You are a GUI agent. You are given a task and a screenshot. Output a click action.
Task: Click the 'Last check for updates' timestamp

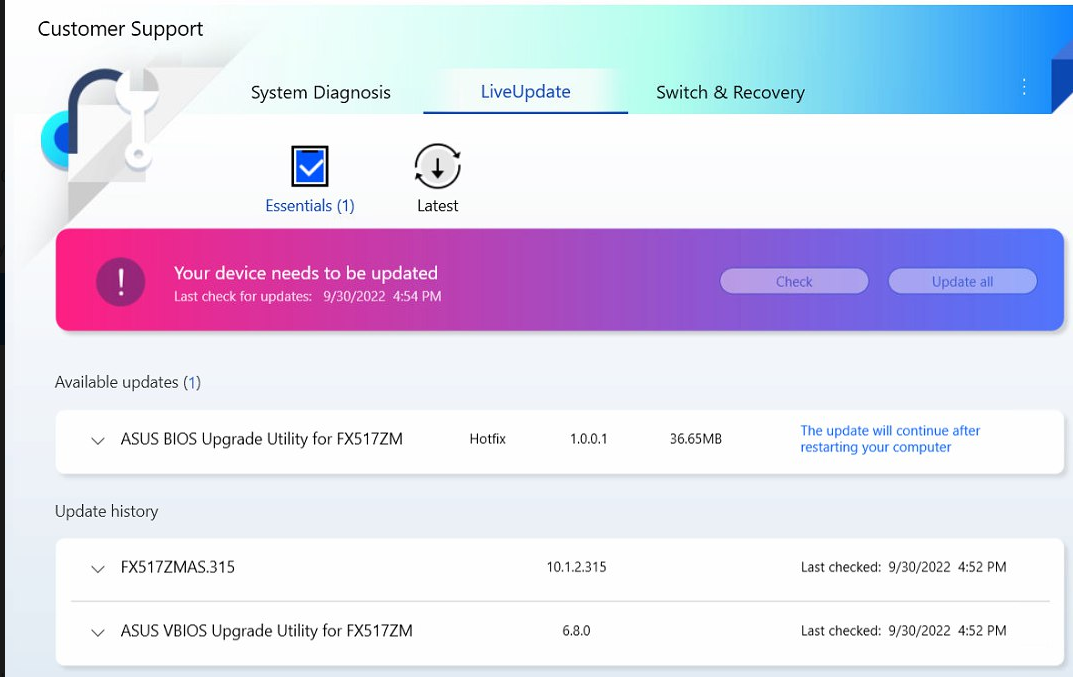click(307, 296)
